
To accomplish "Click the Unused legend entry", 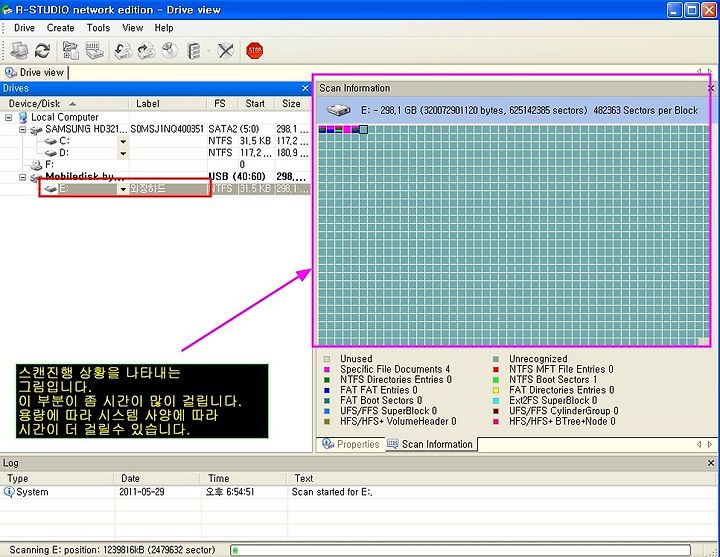I will point(348,359).
